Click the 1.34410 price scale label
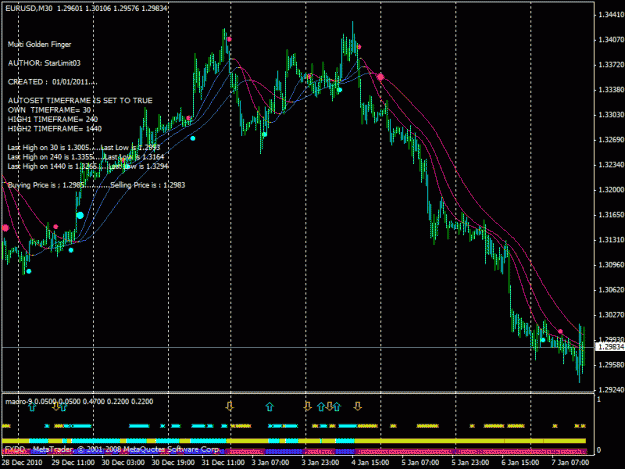 pos(611,15)
